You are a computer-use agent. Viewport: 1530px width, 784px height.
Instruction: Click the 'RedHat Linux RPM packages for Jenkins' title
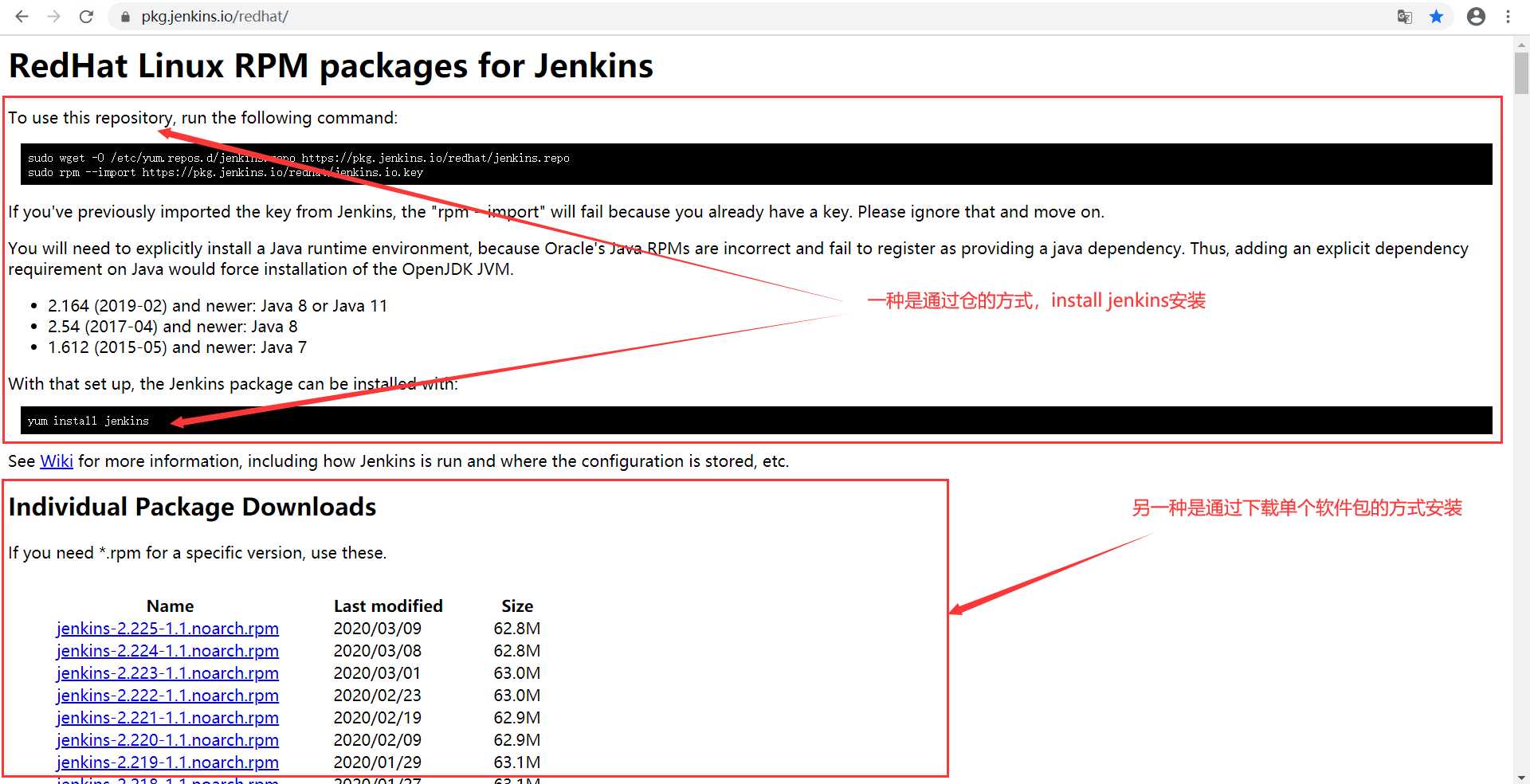click(331, 66)
